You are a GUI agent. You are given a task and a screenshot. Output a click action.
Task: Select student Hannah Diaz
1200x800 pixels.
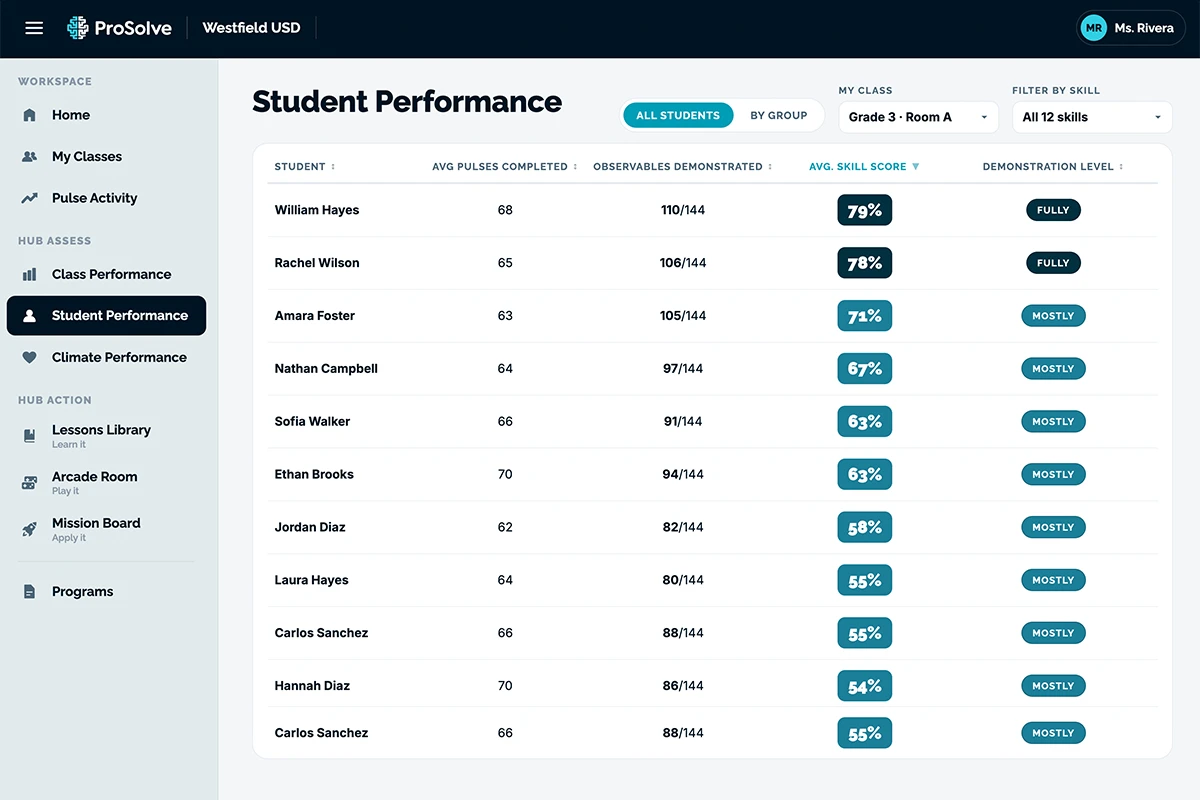(312, 686)
